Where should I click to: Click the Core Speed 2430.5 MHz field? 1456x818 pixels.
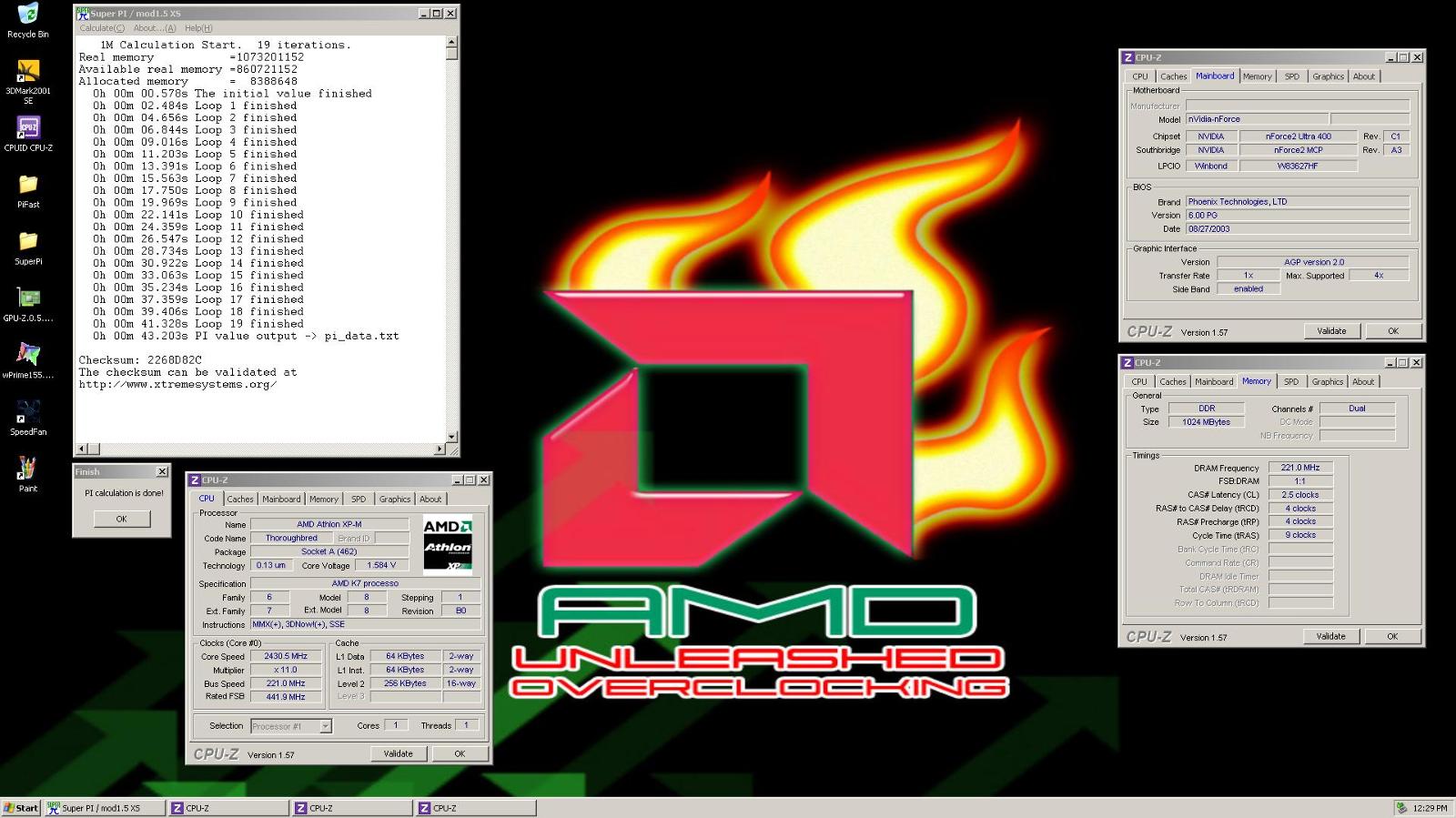(287, 656)
